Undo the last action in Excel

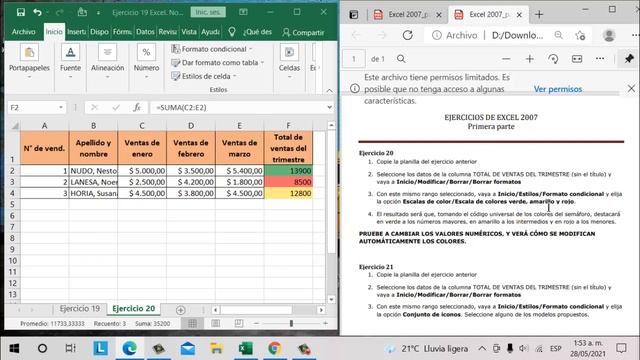(38, 12)
